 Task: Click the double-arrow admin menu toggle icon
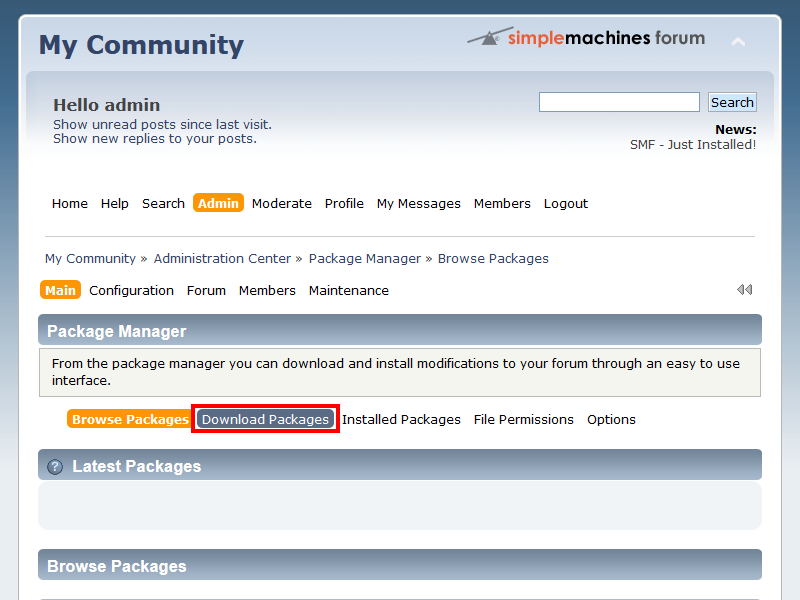(744, 290)
